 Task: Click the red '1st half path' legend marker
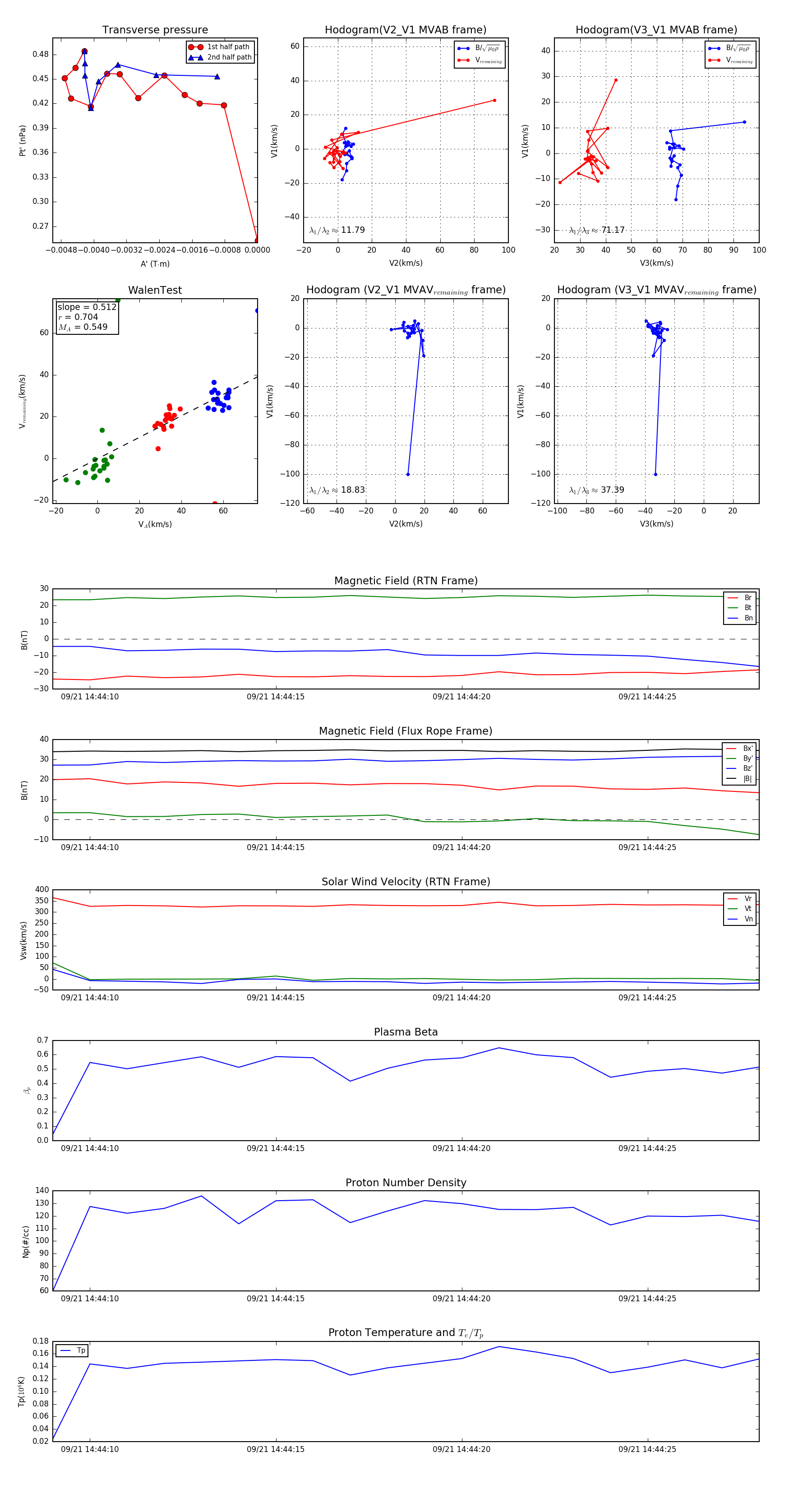pyautogui.click(x=195, y=47)
